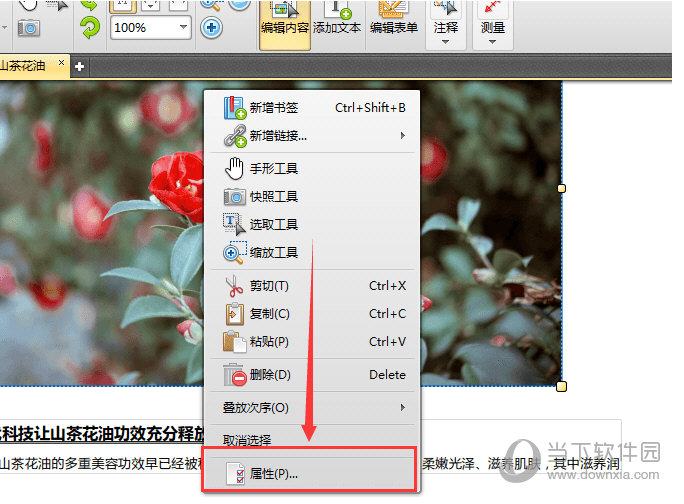Click 取消选择 deselect menu item

[x=312, y=440]
